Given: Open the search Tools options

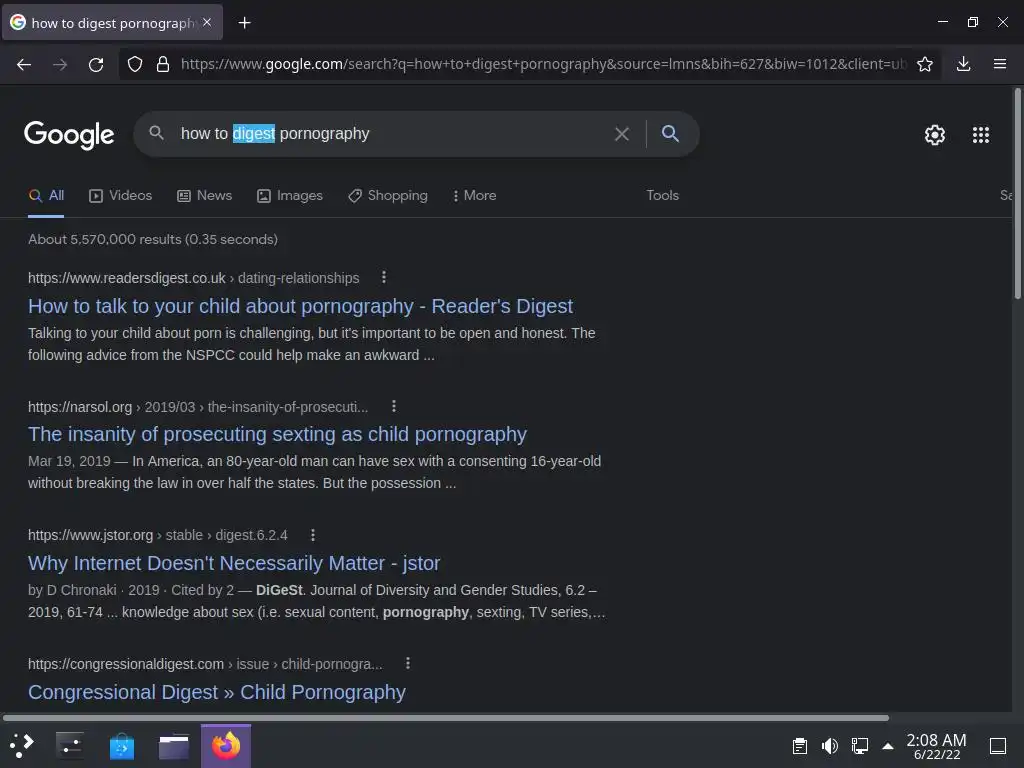Looking at the screenshot, I should [x=662, y=195].
